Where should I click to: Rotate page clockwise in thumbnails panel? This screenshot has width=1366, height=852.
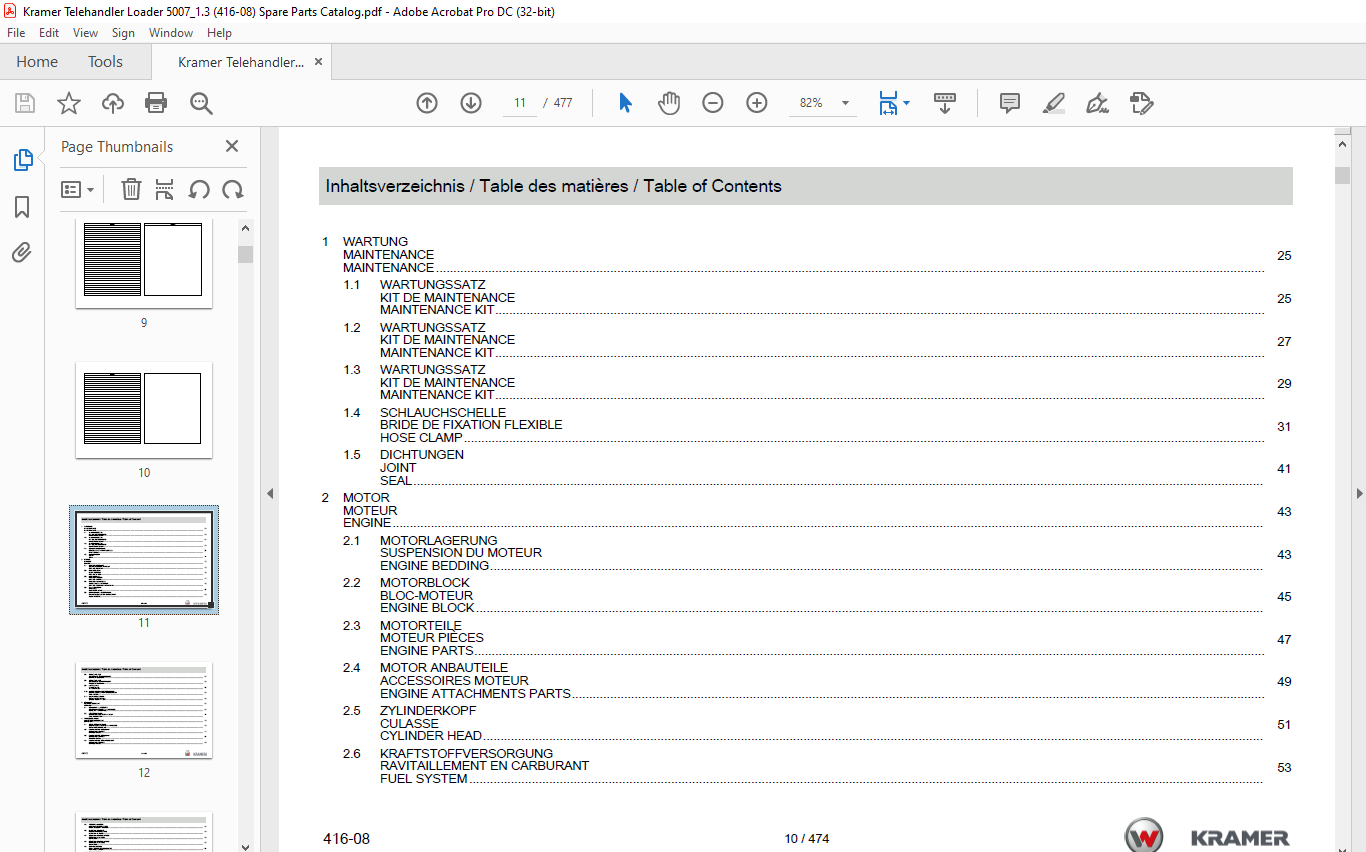pyautogui.click(x=233, y=189)
